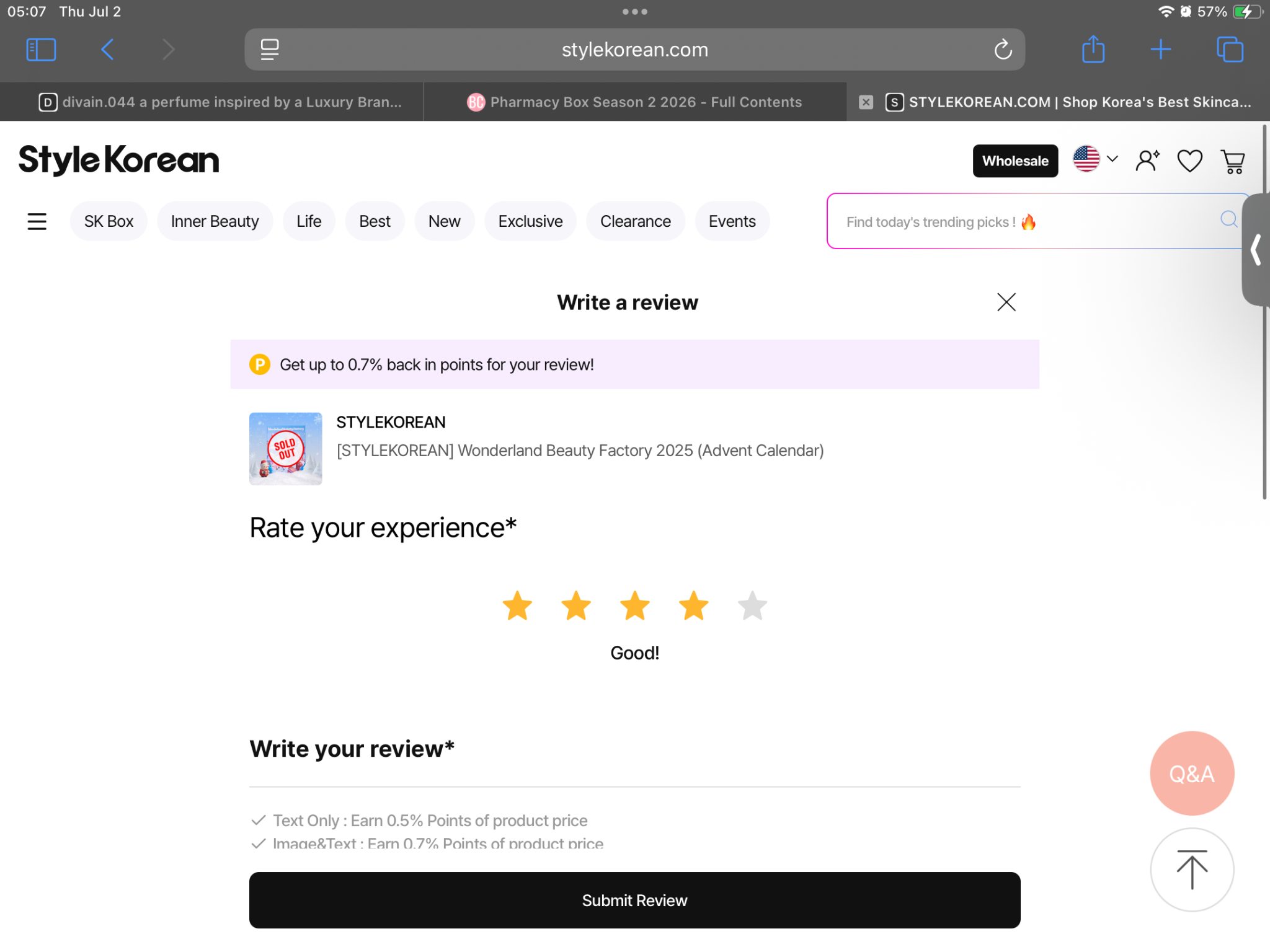Rate the experience five stars

(752, 606)
